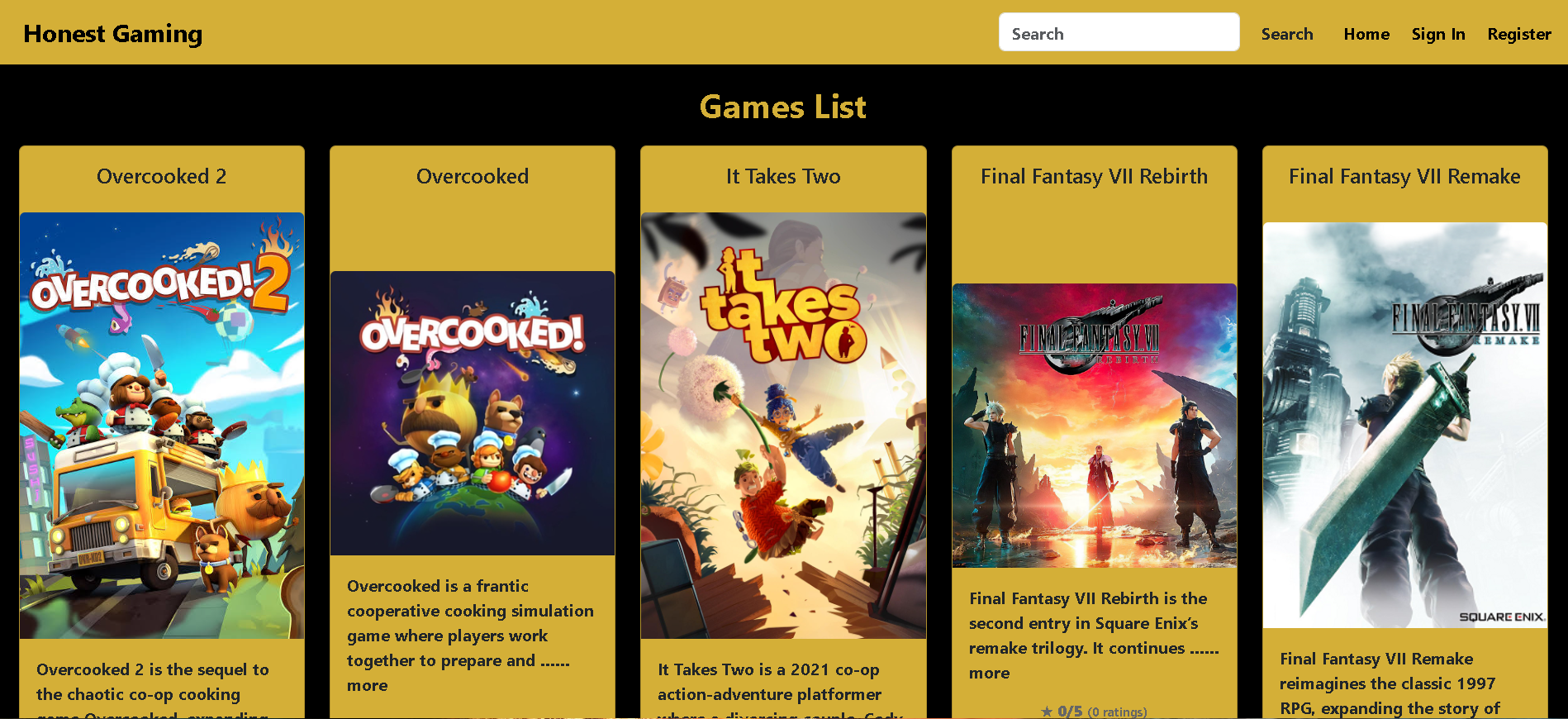Open the Final Fantasy VII Rebirth cover image
The height and width of the screenshot is (719, 1568).
pyautogui.click(x=1095, y=426)
